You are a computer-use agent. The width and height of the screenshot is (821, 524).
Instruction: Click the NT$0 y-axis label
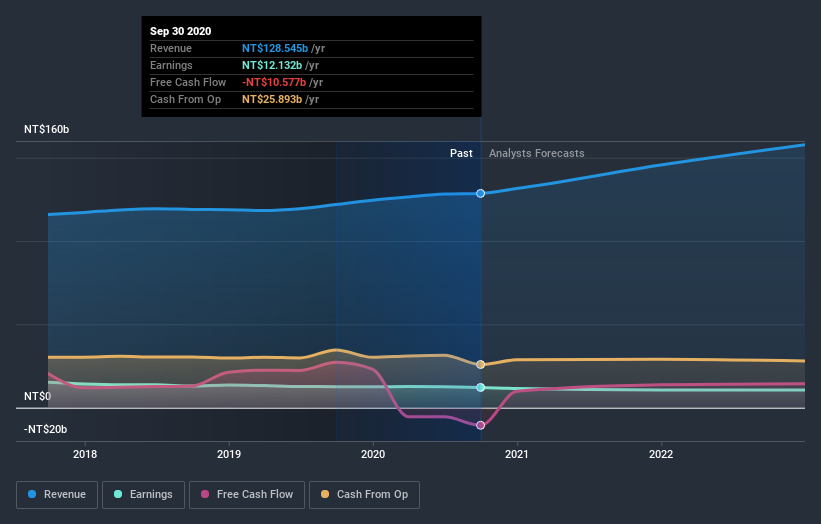[x=38, y=396]
